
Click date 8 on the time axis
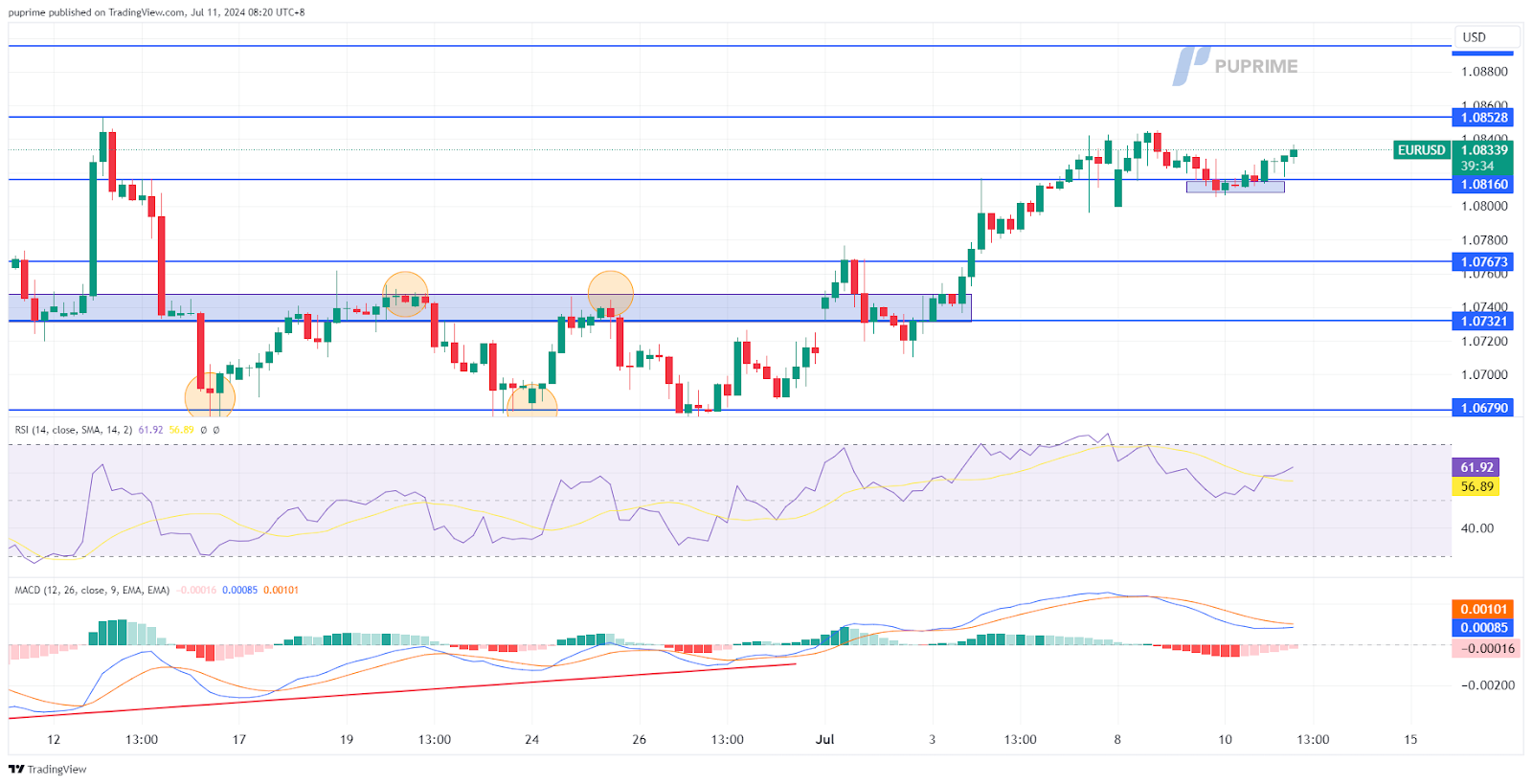1117,740
